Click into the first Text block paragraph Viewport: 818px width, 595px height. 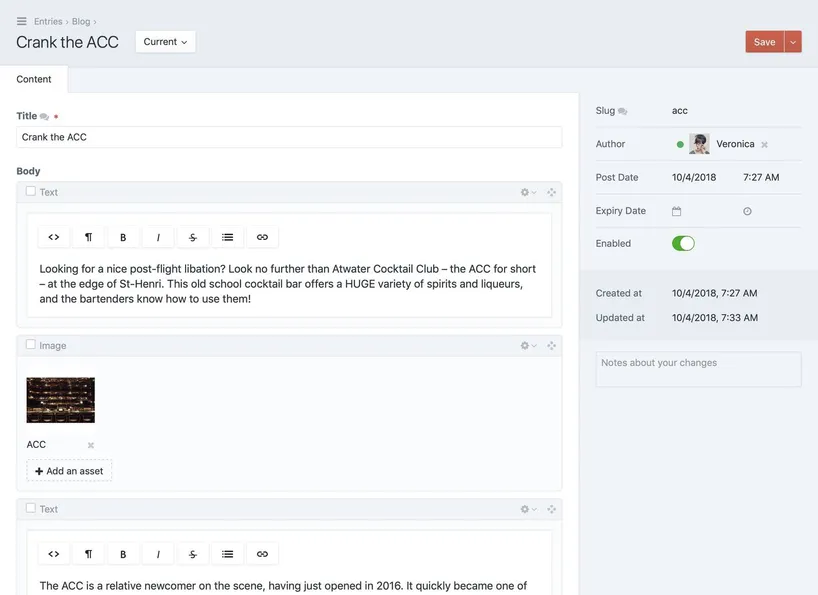click(x=289, y=284)
